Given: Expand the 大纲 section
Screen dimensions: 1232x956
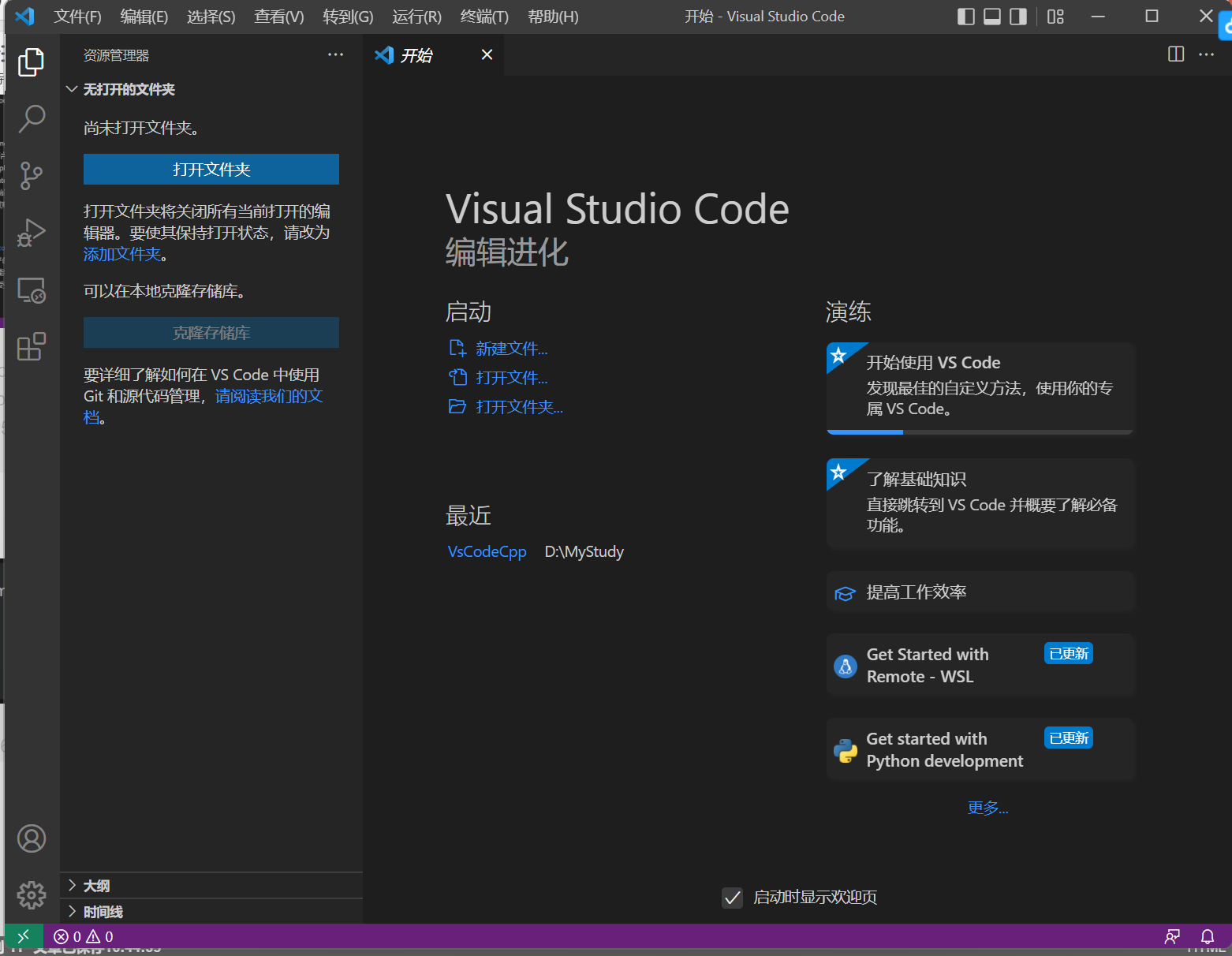Looking at the screenshot, I should click(211, 886).
